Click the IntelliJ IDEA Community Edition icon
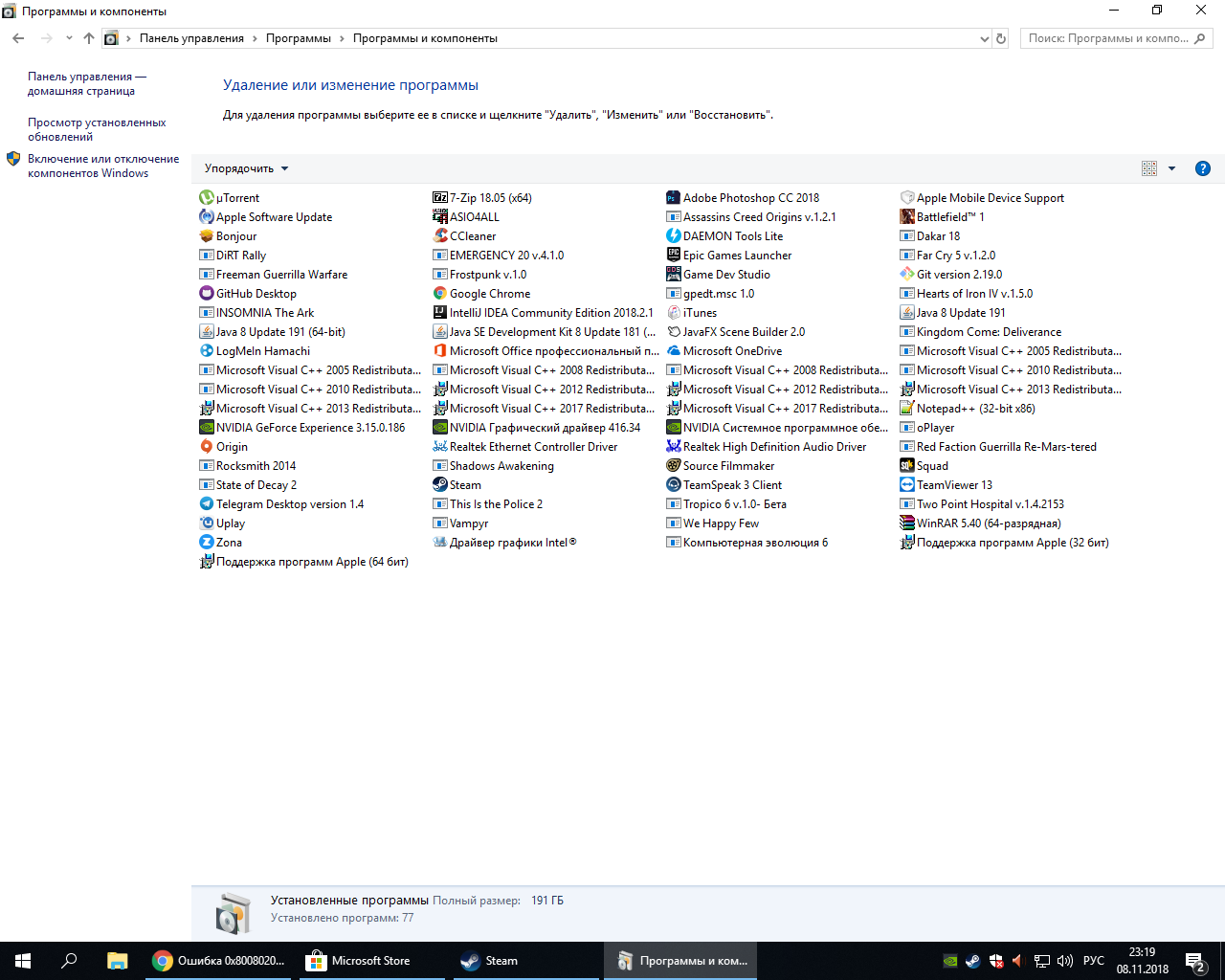Viewport: 1225px width, 980px height. [440, 313]
